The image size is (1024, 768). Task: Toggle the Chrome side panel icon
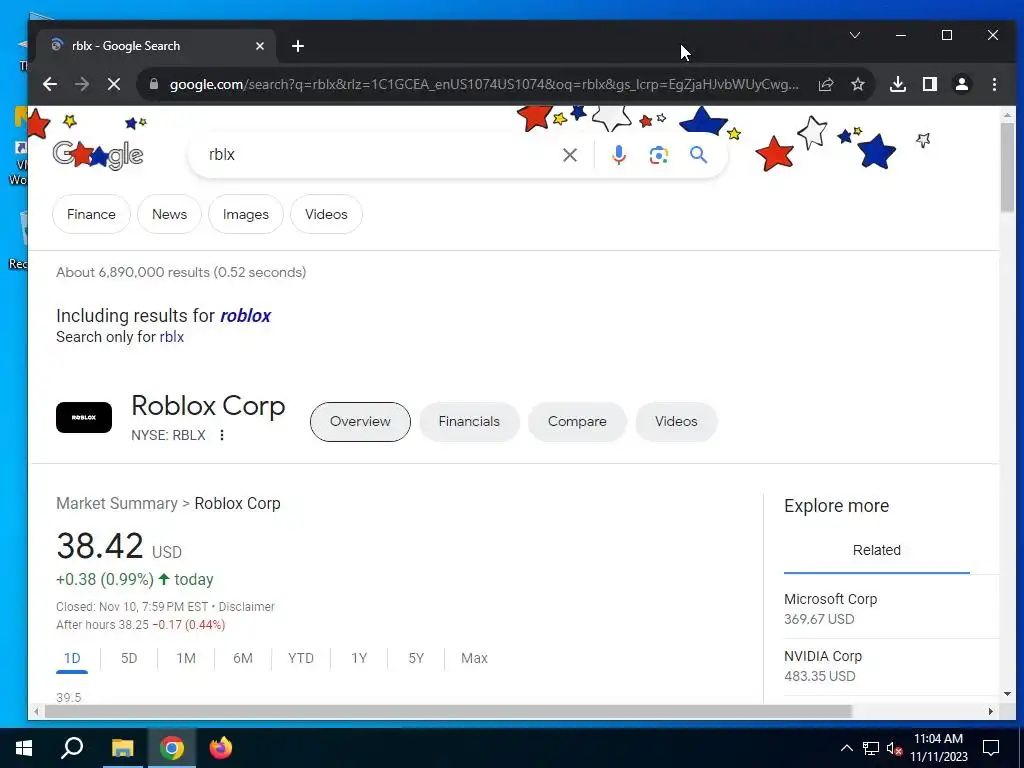pos(930,84)
